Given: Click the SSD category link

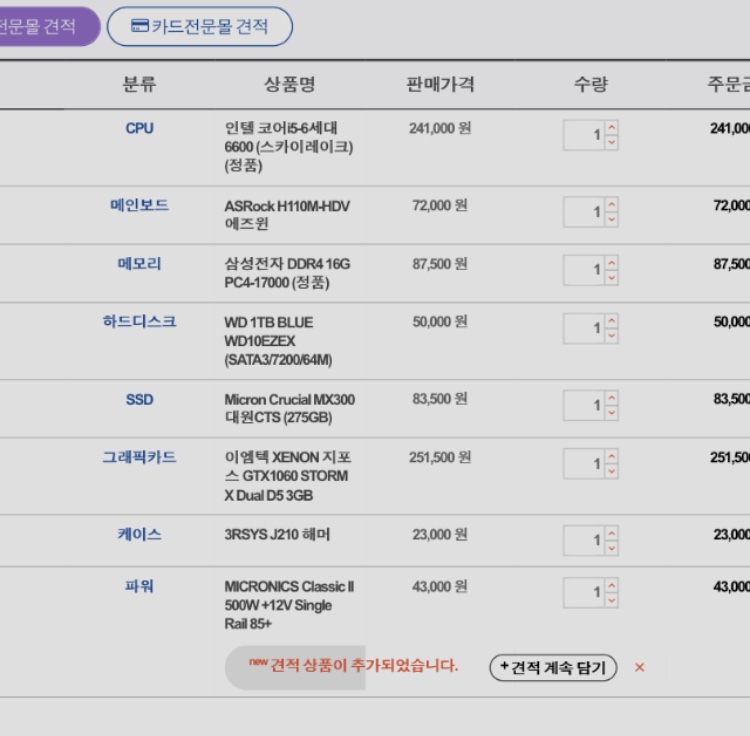Looking at the screenshot, I should click(x=140, y=399).
